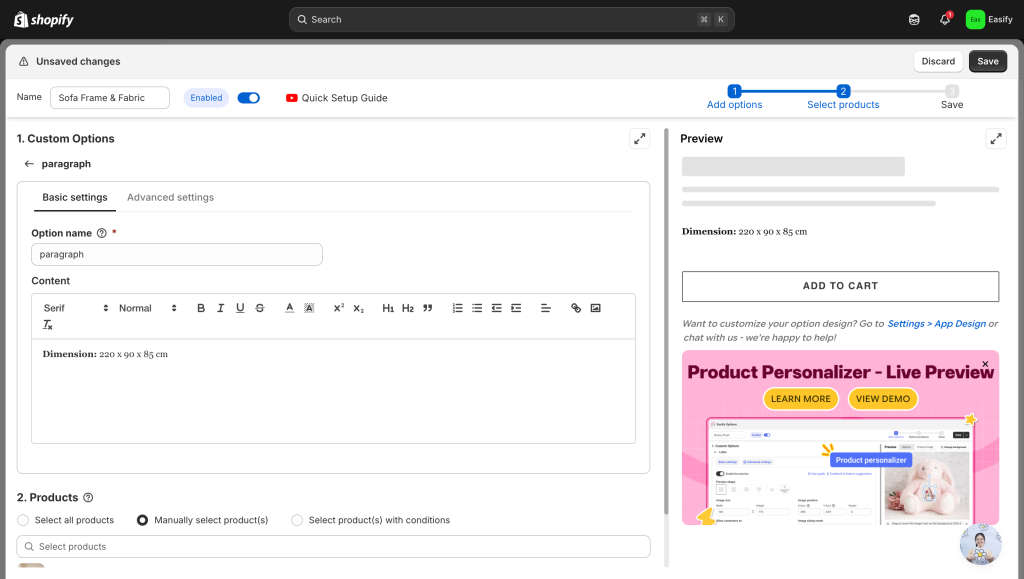Open the Normal text size dropdown
Viewport: 1024px width, 579px height.
tap(147, 308)
